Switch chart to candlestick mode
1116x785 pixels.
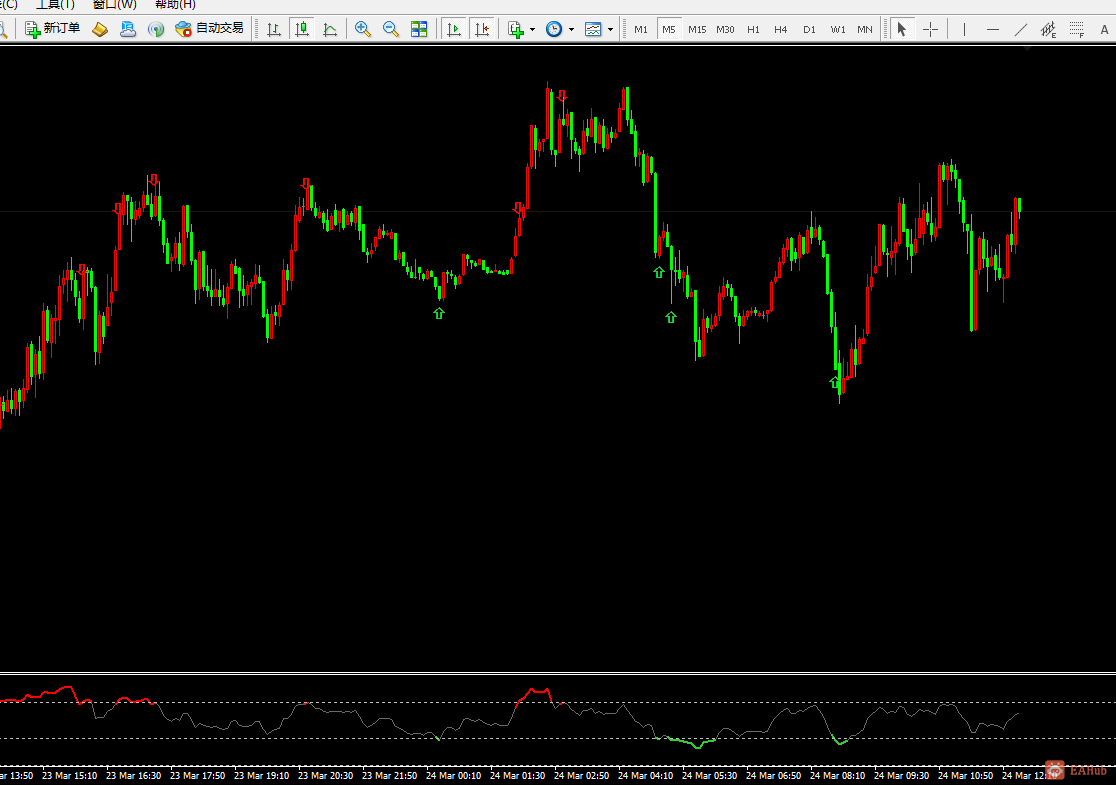click(x=302, y=29)
